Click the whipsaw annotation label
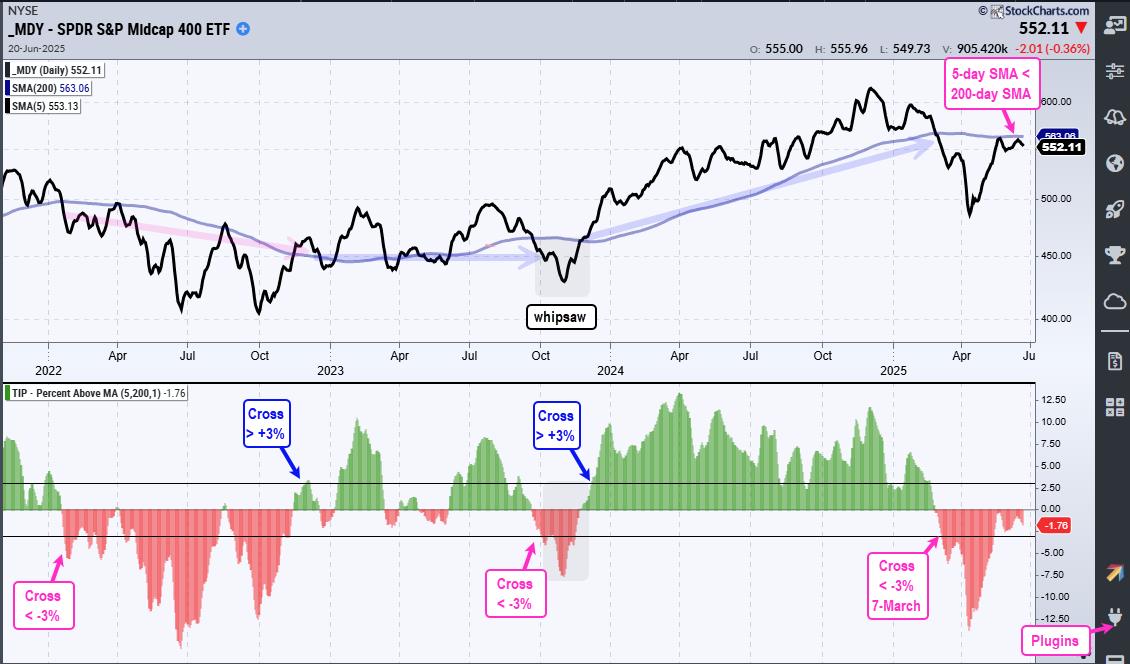 [561, 318]
